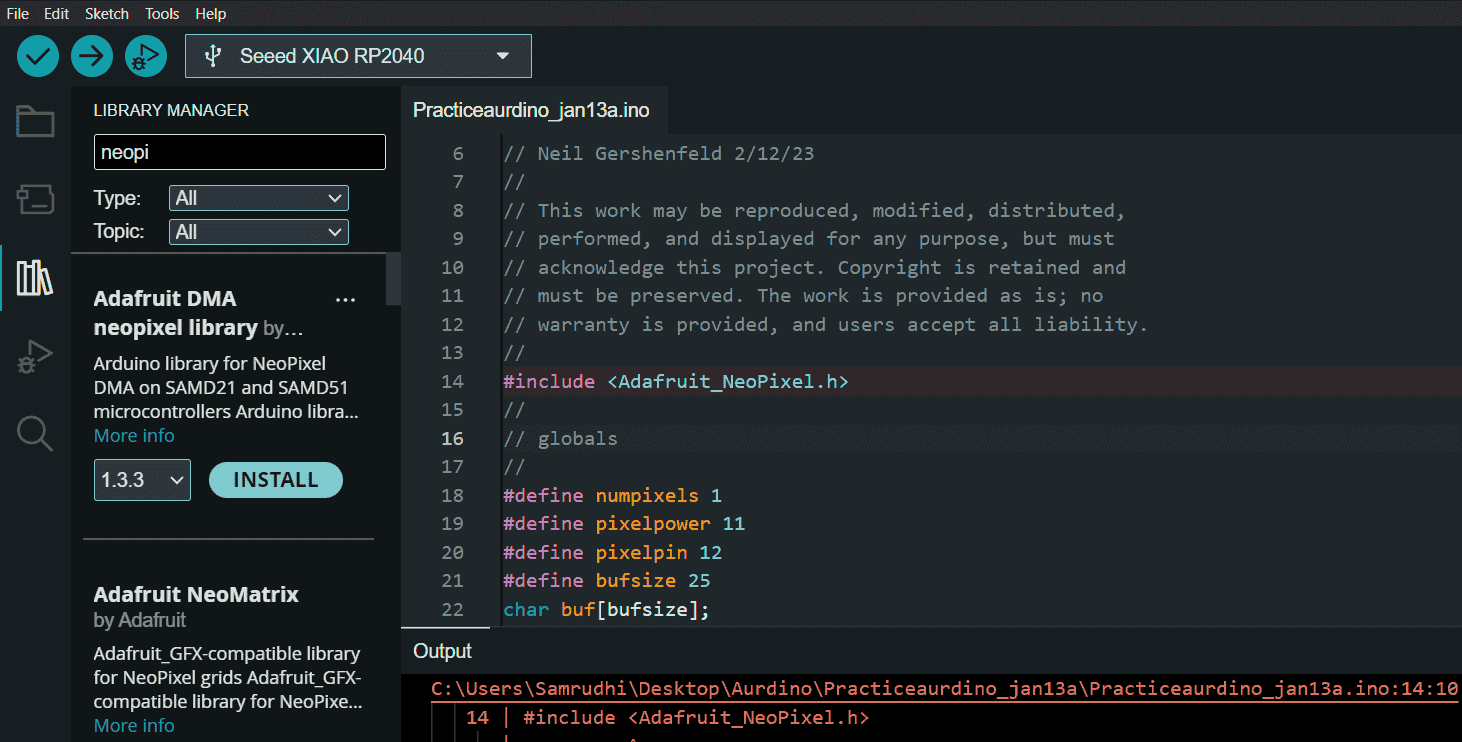The height and width of the screenshot is (742, 1462).
Task: Click the error file path in Output
Action: tap(944, 689)
